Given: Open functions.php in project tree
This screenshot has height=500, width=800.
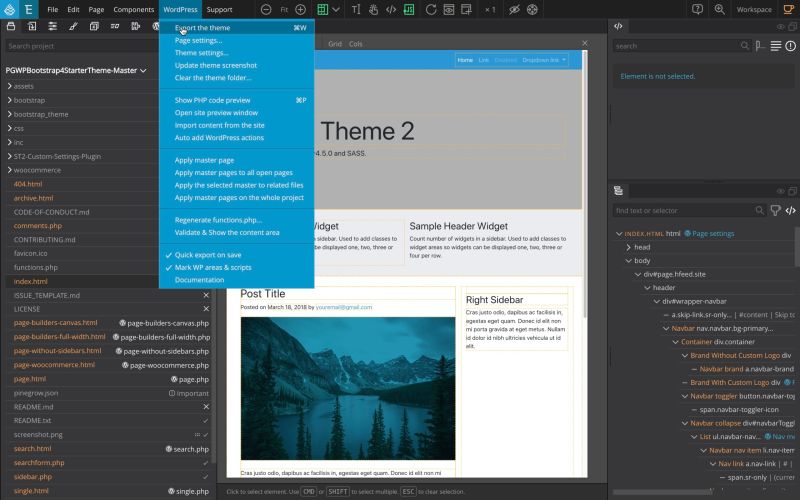Looking at the screenshot, I should click(35, 267).
